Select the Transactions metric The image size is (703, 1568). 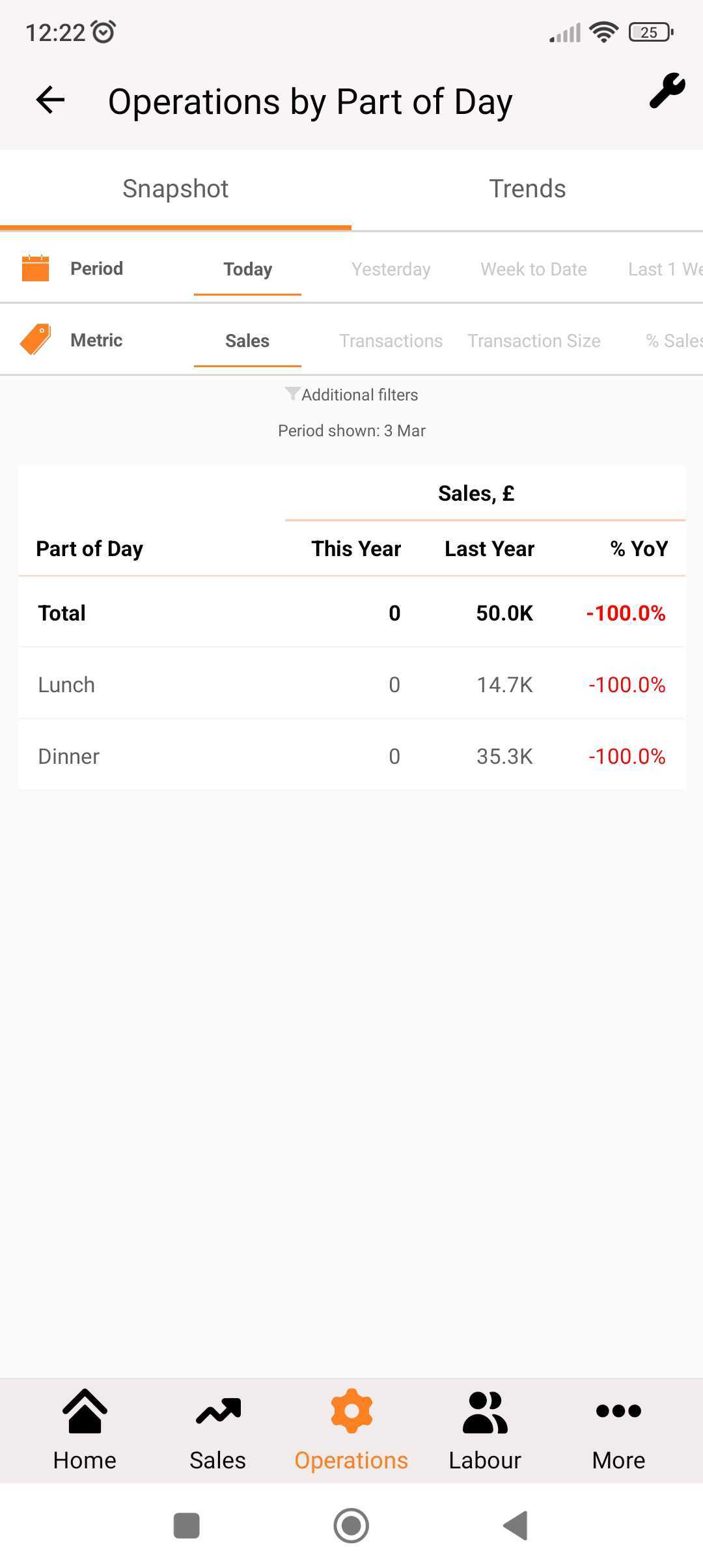pos(391,341)
